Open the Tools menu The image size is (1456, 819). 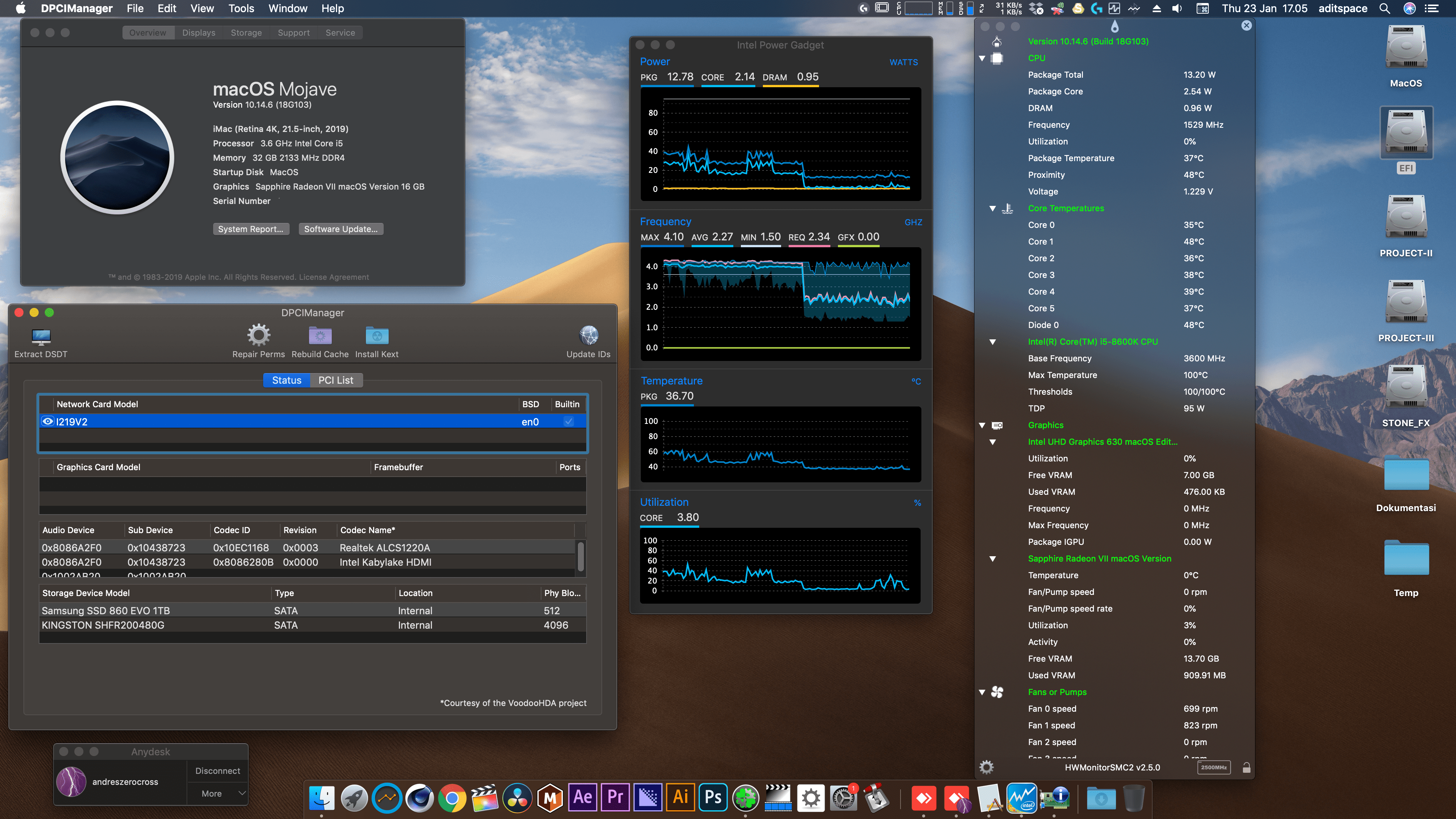tap(241, 8)
